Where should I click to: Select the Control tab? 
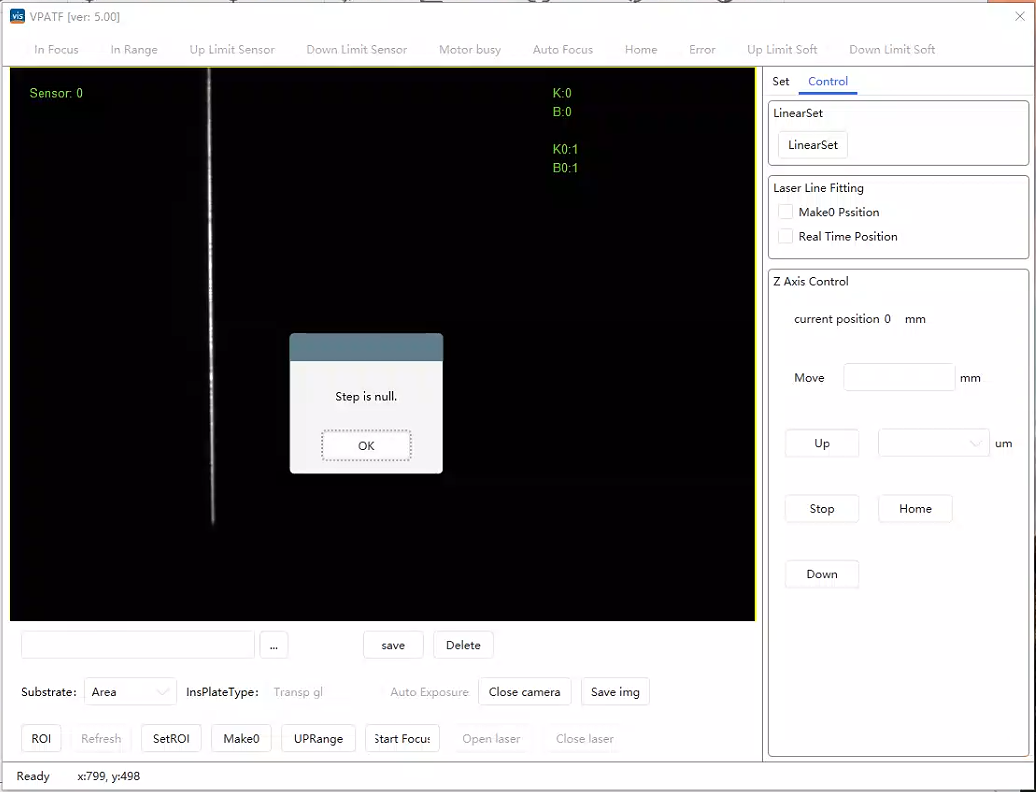coord(828,82)
